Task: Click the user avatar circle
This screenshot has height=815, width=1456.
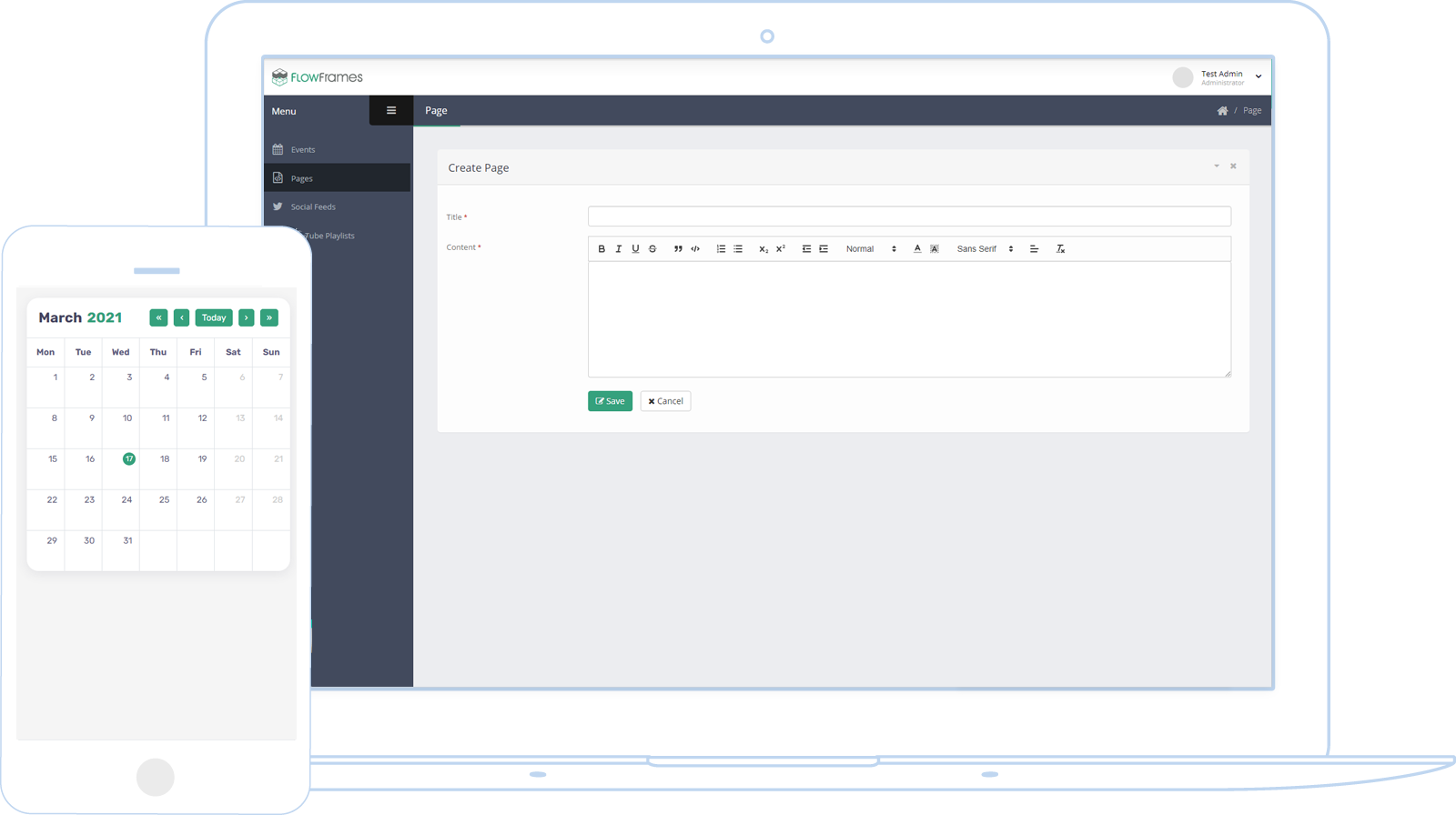Action: coord(1183,77)
